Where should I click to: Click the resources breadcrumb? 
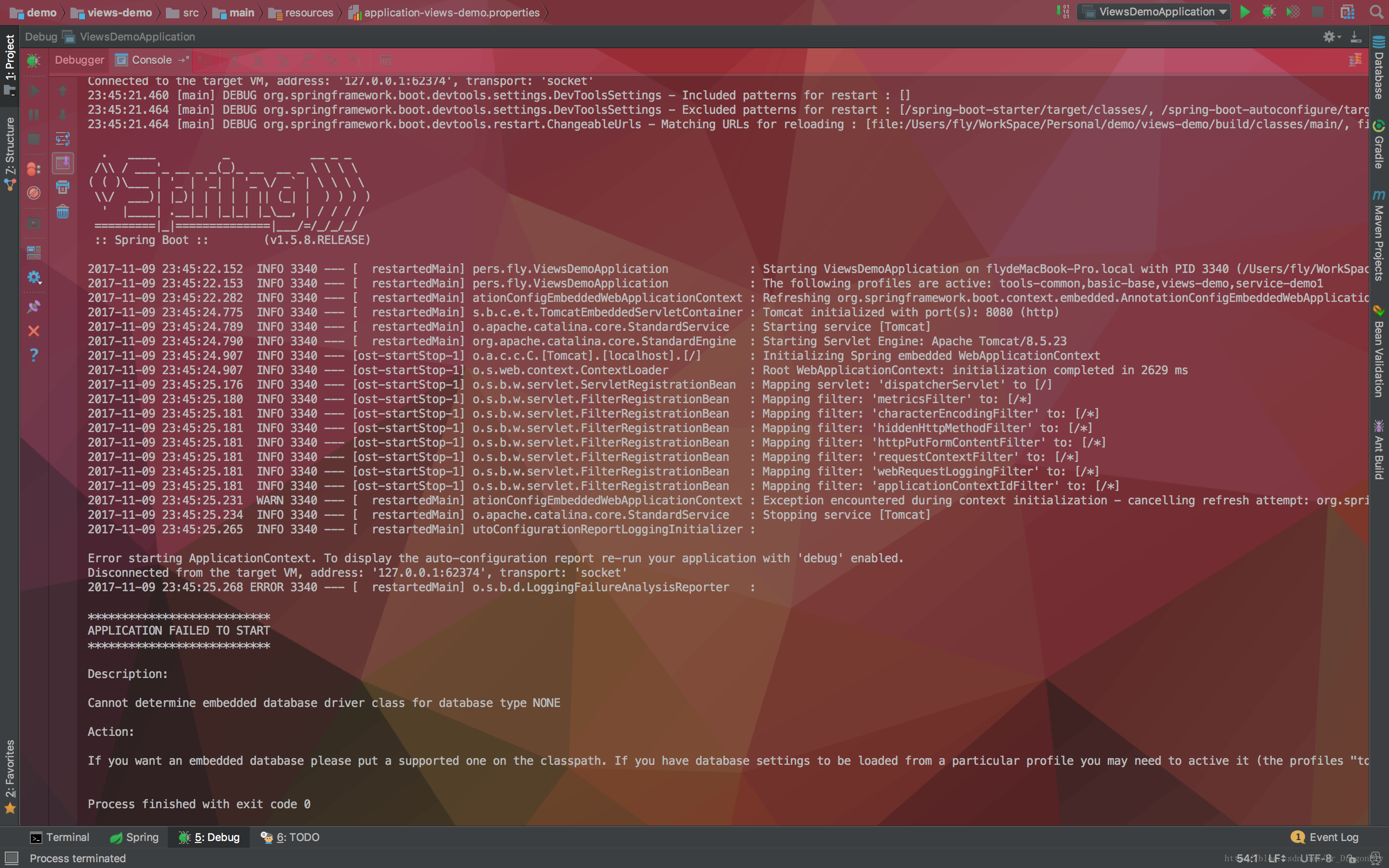[301, 12]
